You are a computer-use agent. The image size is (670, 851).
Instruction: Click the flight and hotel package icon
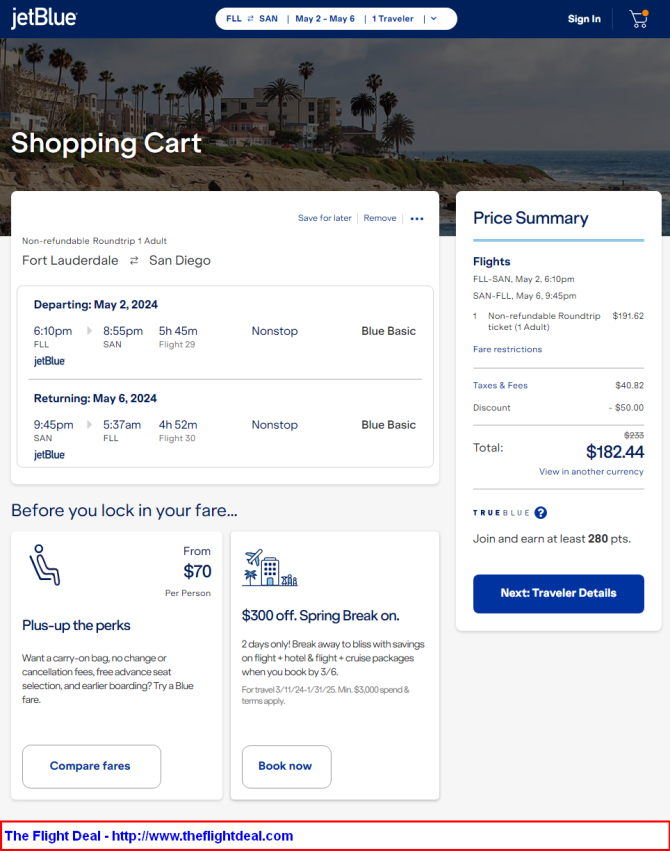[x=269, y=569]
